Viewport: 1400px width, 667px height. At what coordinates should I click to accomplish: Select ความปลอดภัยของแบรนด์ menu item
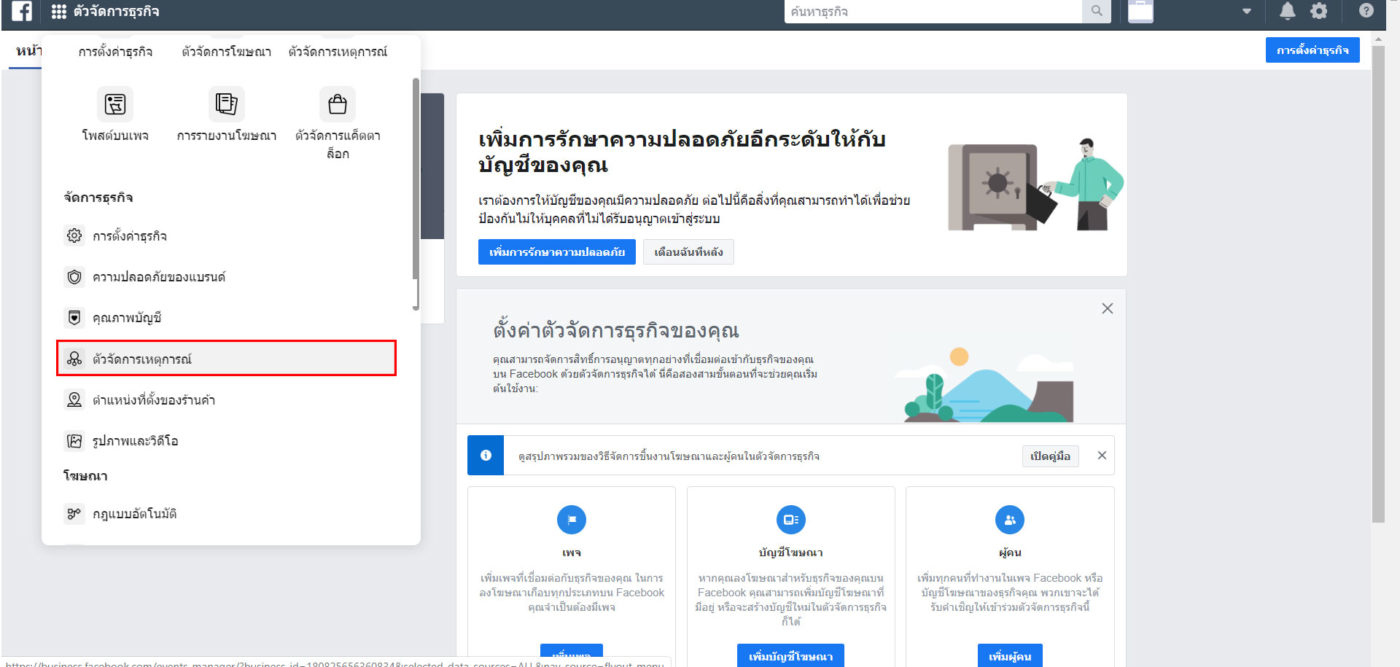click(159, 277)
